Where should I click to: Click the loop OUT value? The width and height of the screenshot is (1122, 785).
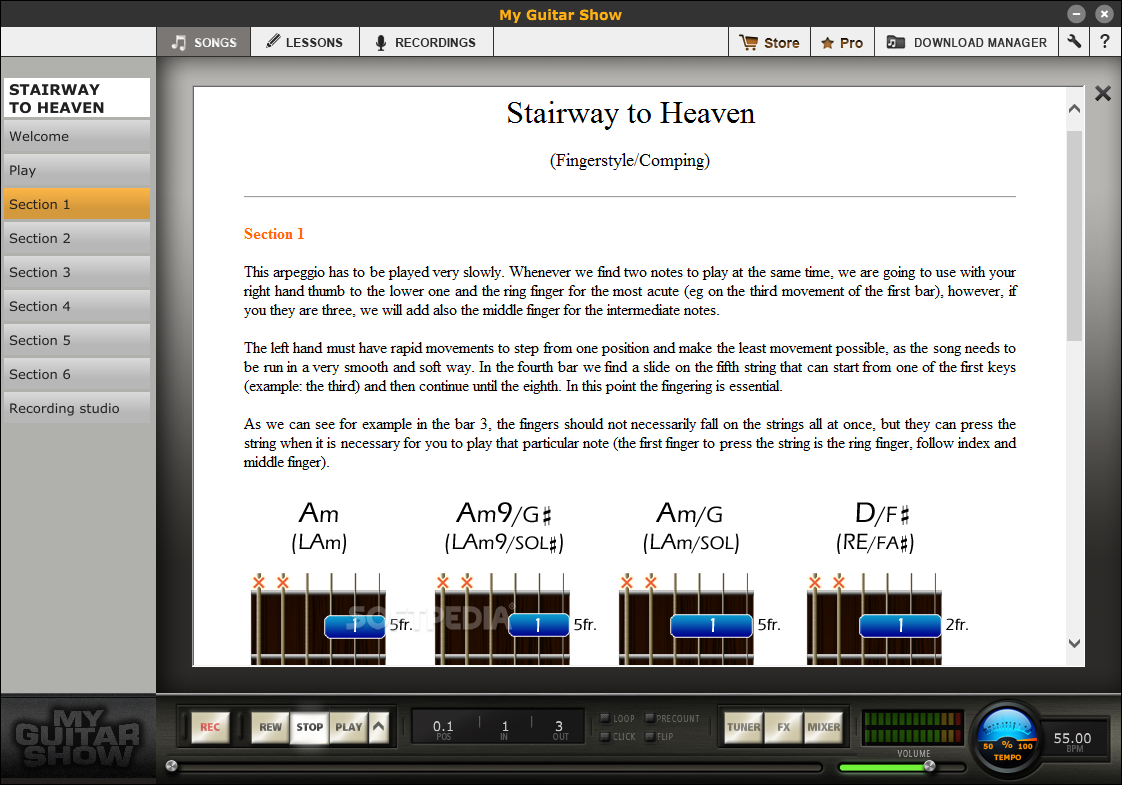(x=560, y=729)
